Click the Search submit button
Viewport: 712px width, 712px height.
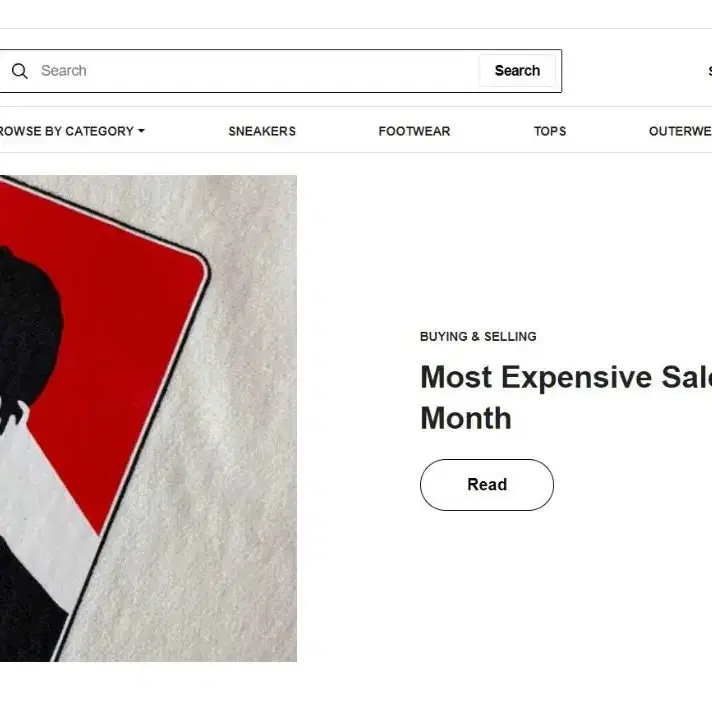(x=517, y=71)
